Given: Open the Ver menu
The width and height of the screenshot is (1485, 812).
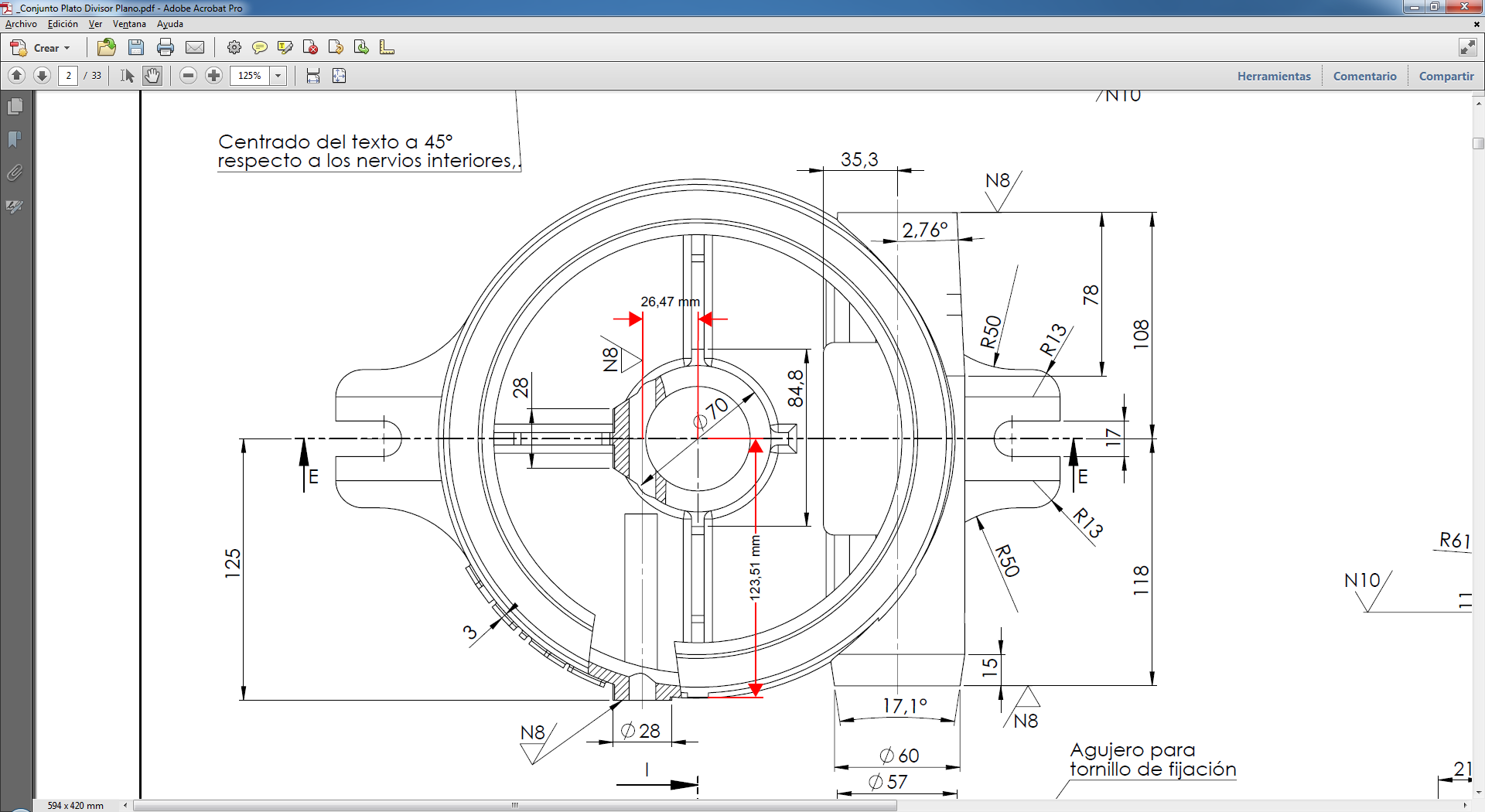Looking at the screenshot, I should click(95, 24).
